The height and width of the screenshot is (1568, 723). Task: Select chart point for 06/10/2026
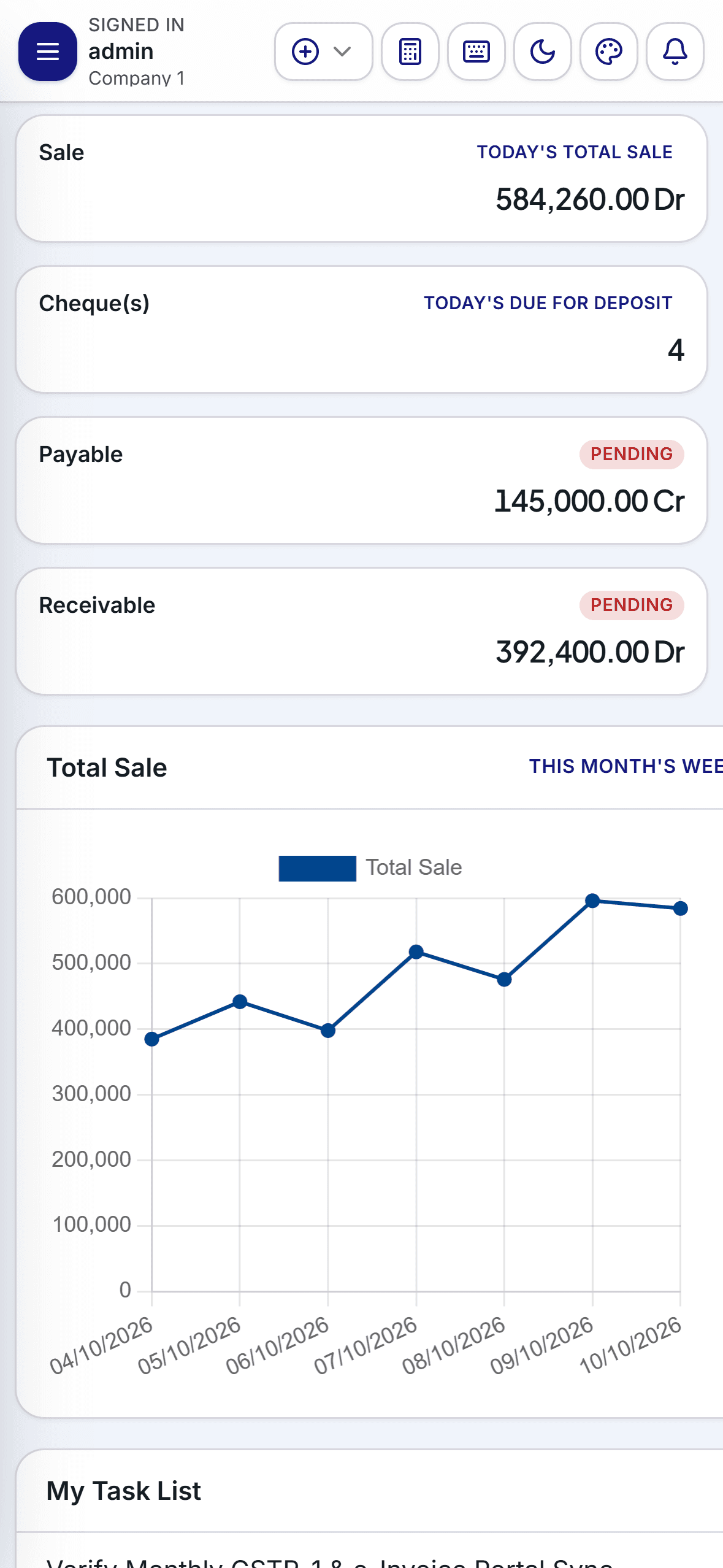328,1031
